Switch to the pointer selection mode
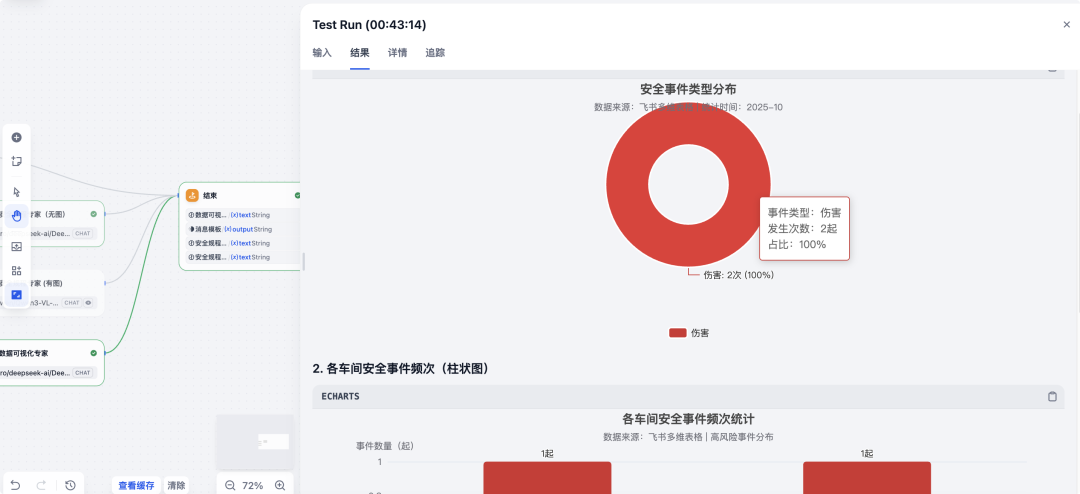Screen dimensions: 1080x494 [x=17, y=192]
